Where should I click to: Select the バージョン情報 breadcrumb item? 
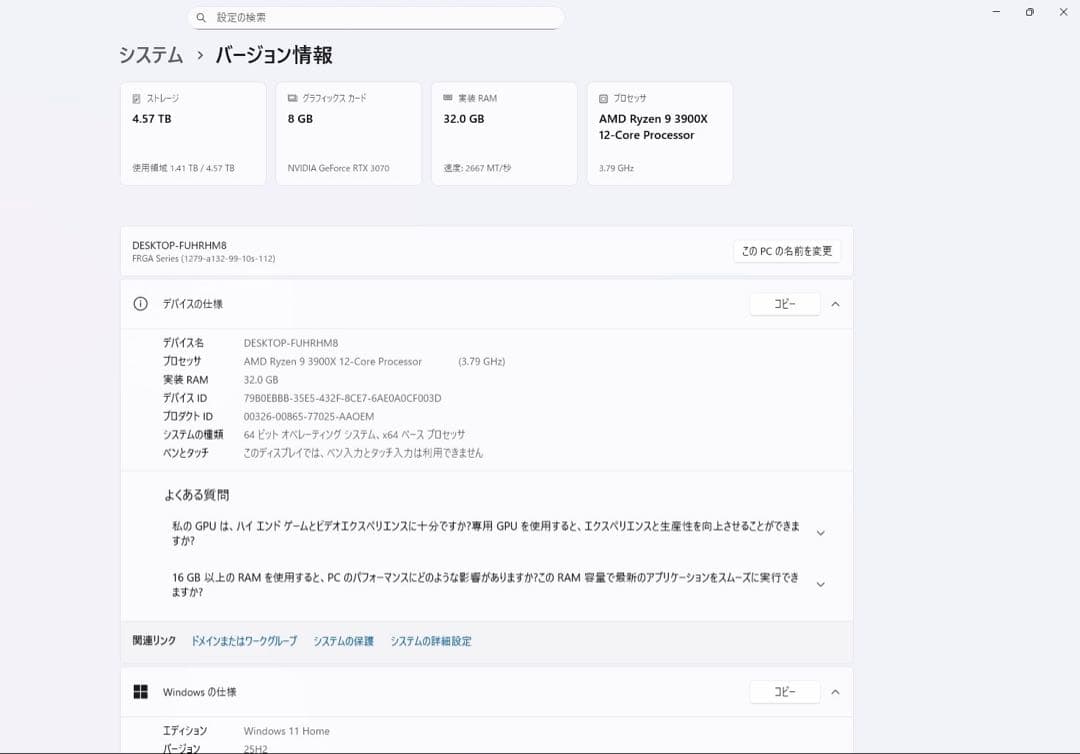(275, 55)
